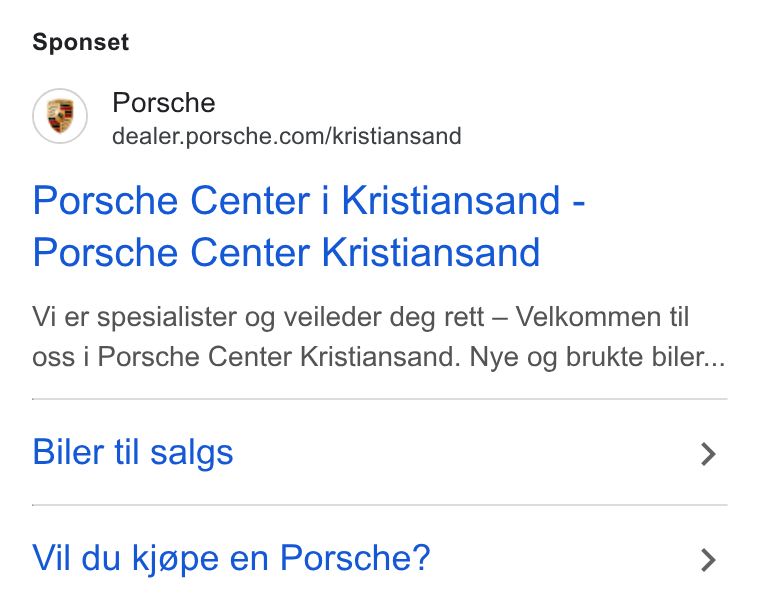The image size is (760, 610).
Task: Open the Vil du kjøpe en Porsche? sitelink
Action: click(x=231, y=559)
